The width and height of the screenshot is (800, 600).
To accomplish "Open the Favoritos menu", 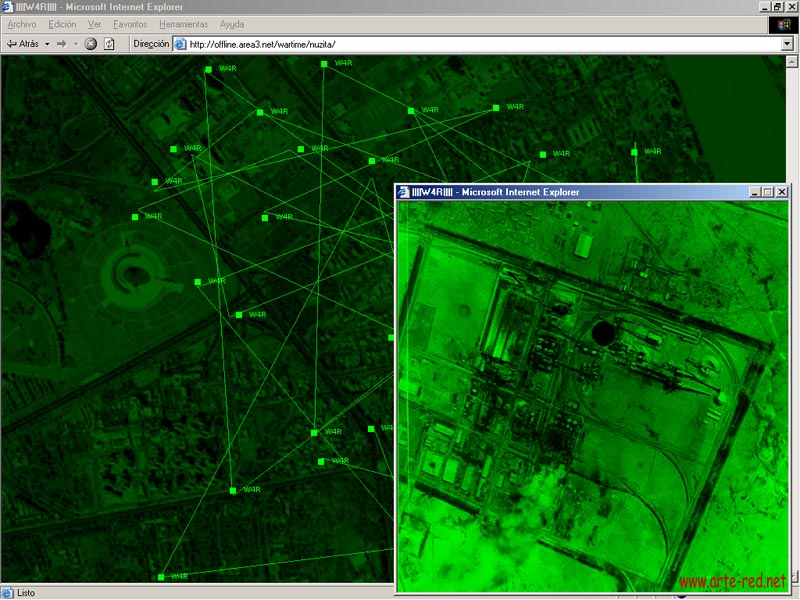I will (129, 24).
